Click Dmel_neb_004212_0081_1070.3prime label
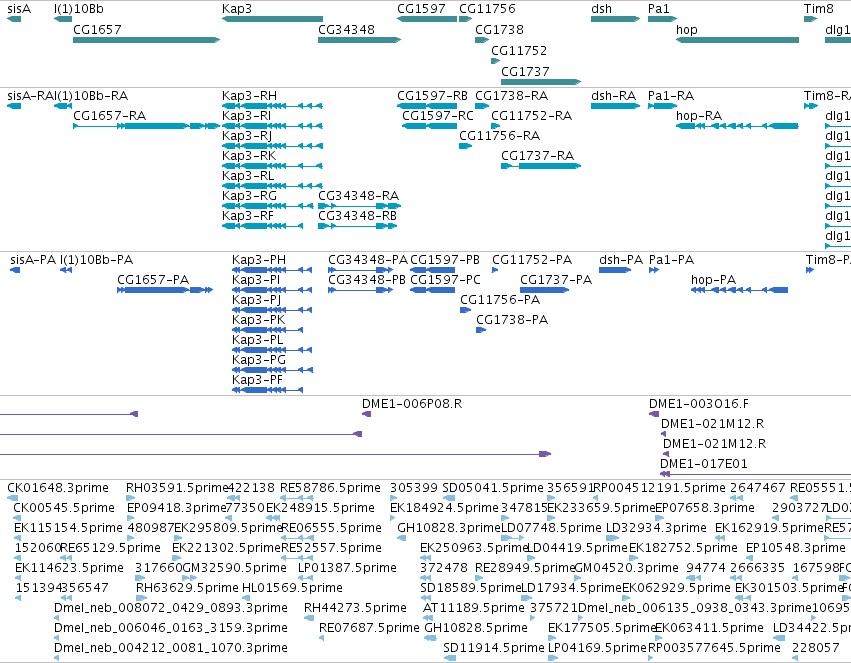The width and height of the screenshot is (851, 663). coord(171,648)
